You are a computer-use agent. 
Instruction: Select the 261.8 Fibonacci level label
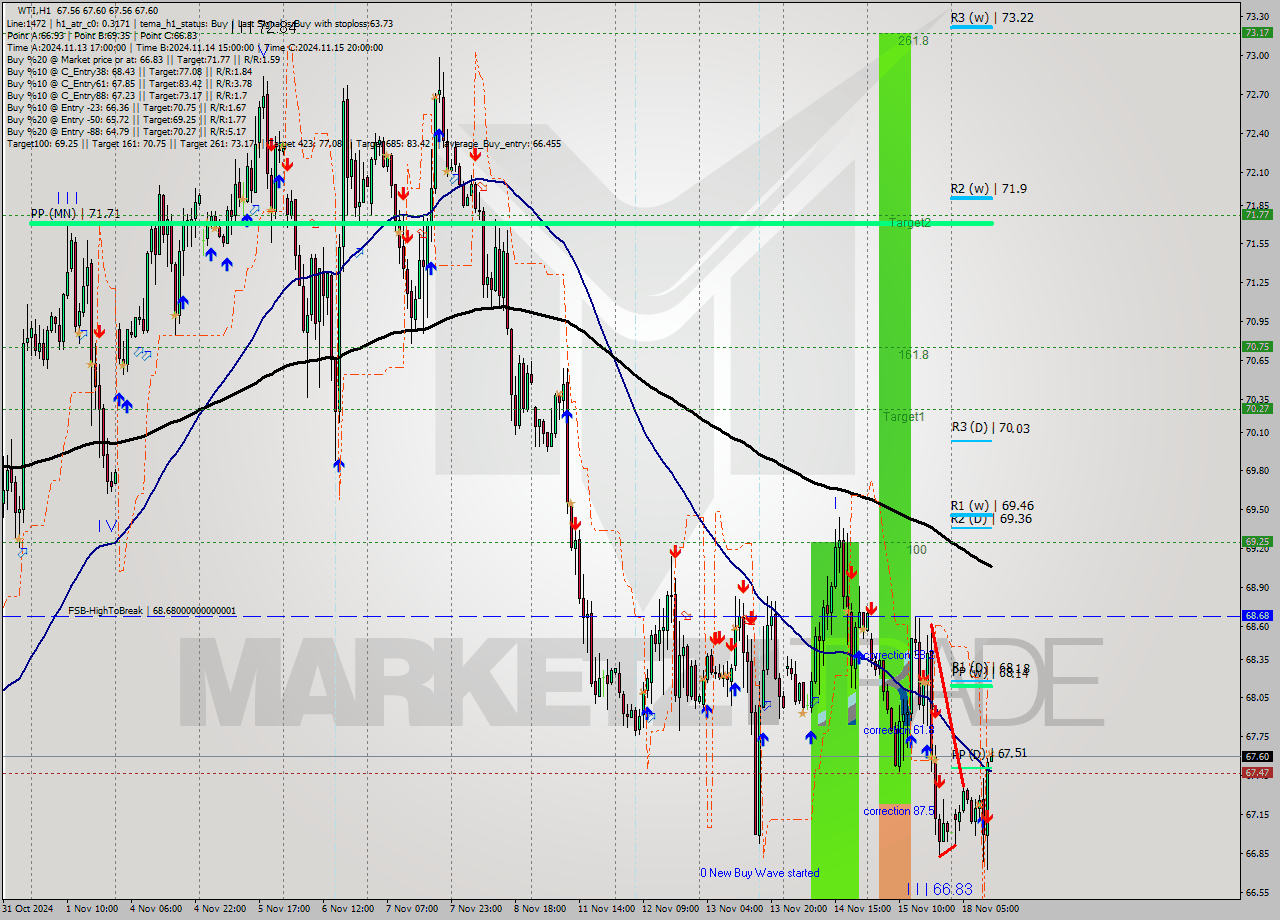913,41
